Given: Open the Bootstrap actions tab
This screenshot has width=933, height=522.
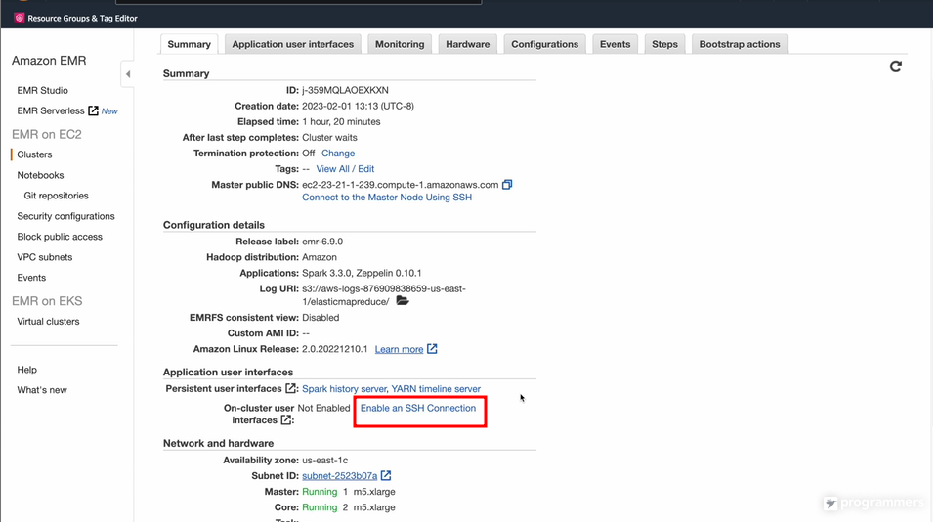Looking at the screenshot, I should click(x=740, y=44).
